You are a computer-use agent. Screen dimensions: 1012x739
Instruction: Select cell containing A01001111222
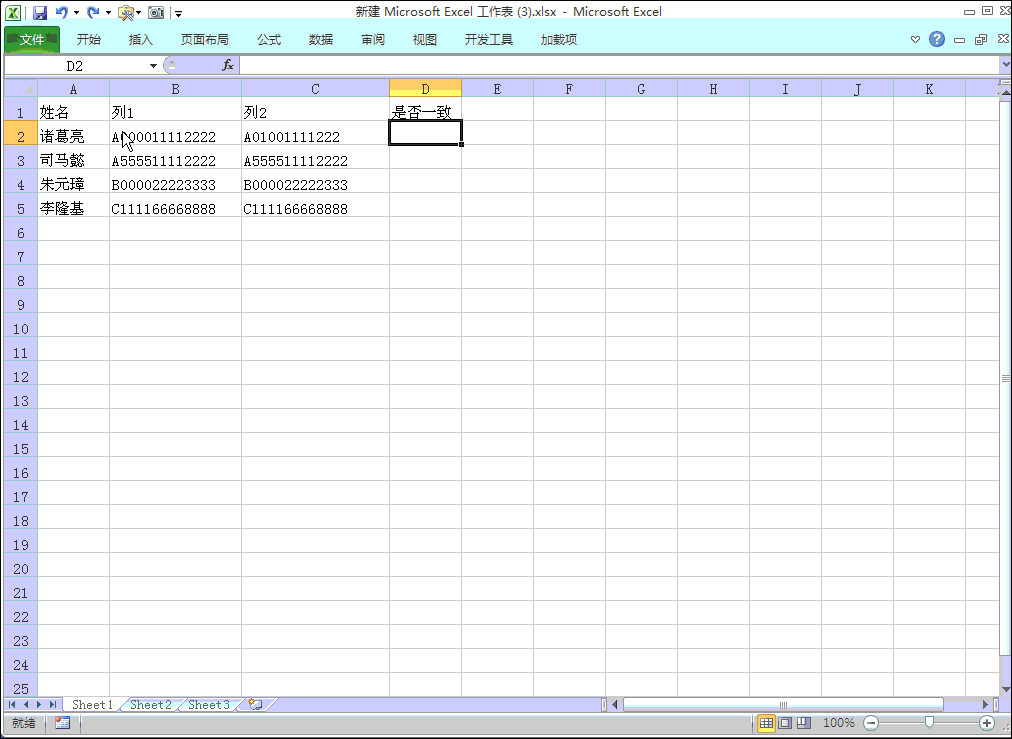click(x=316, y=133)
